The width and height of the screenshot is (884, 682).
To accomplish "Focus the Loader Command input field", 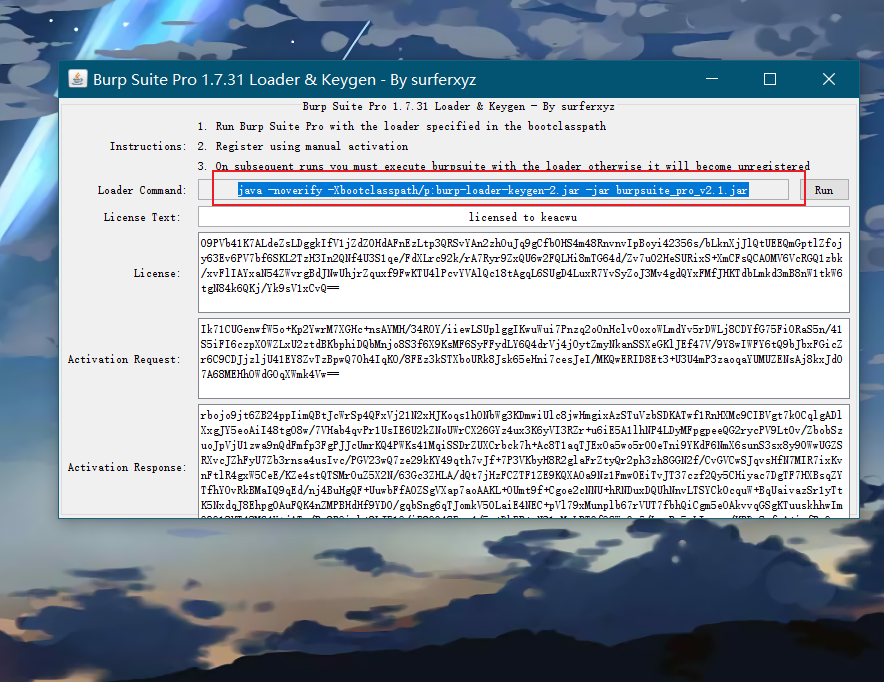I will tap(493, 190).
